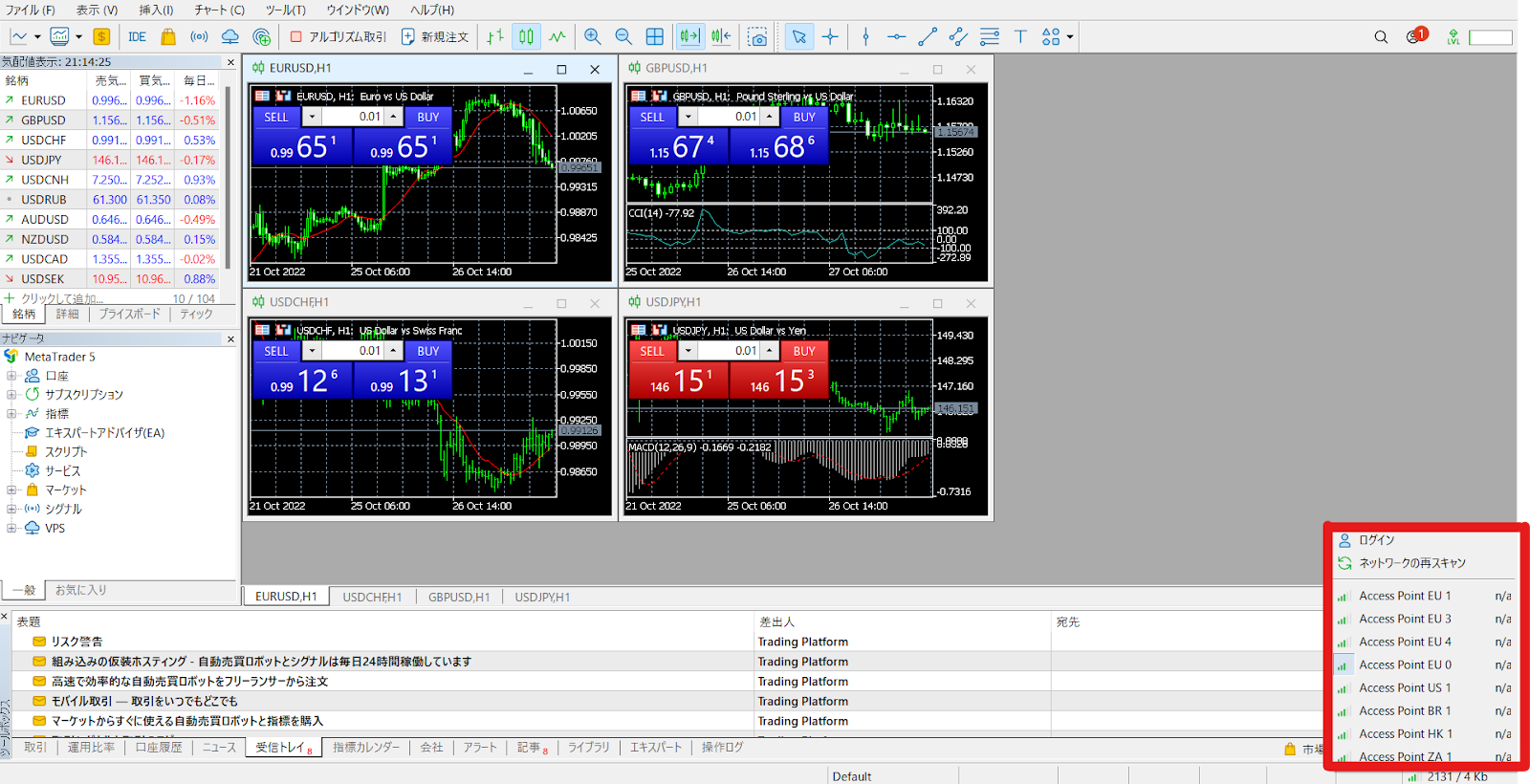1530x784 pixels.
Task: Select Access Point EU 0 server
Action: (1424, 665)
